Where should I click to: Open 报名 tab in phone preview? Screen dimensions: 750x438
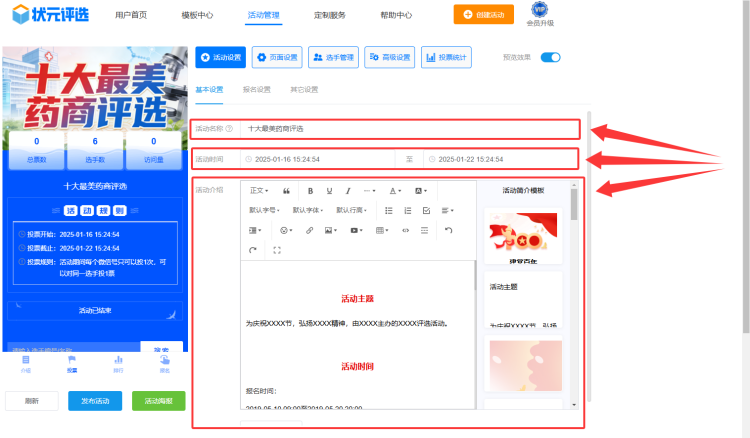click(x=165, y=364)
